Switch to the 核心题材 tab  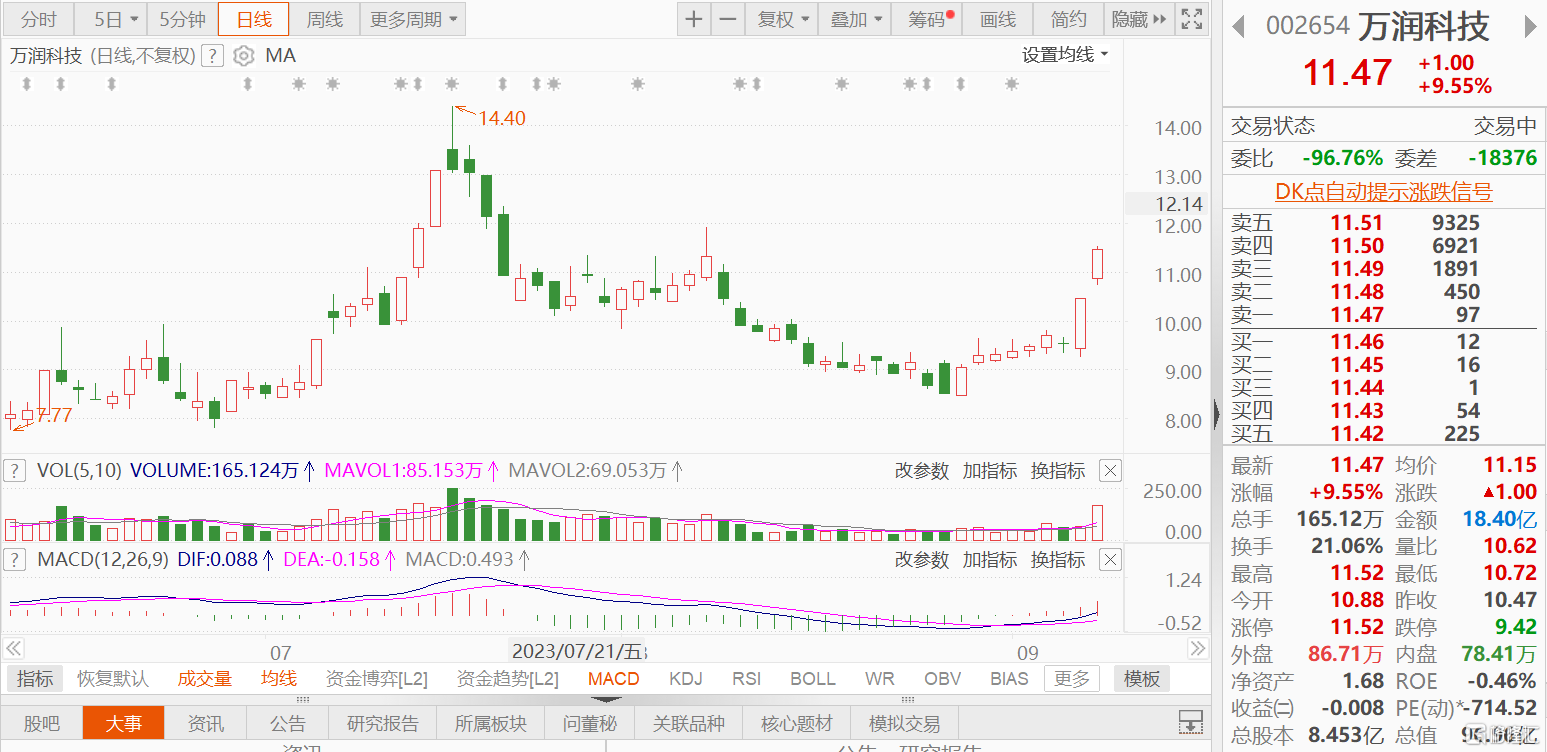797,723
